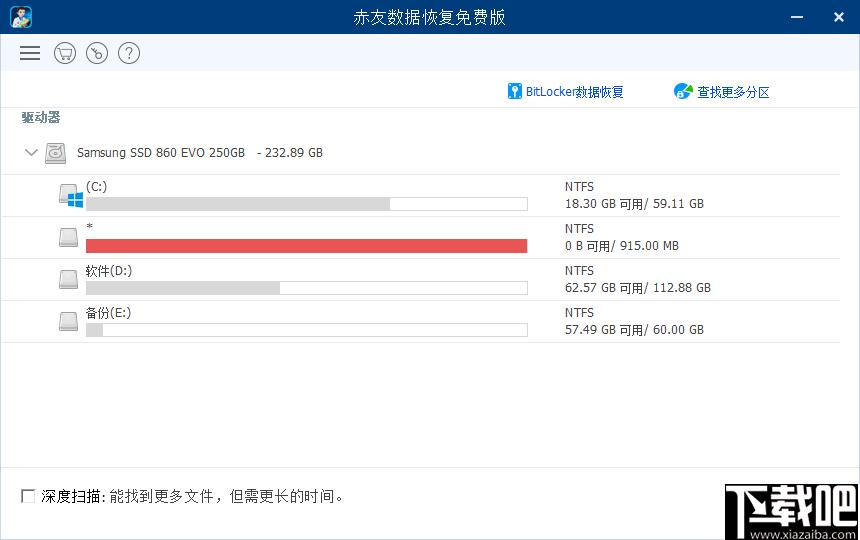
Task: Click the C: drive Windows icon
Action: click(71, 196)
